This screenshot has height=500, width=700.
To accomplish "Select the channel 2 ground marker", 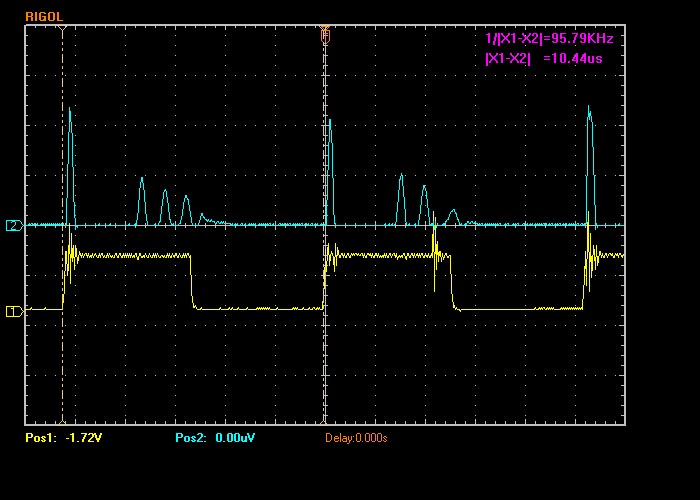I will [x=14, y=225].
